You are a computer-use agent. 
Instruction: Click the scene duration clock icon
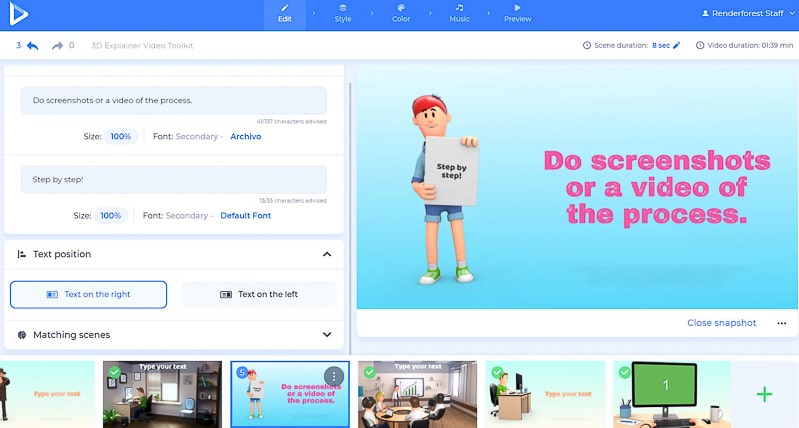pyautogui.click(x=587, y=45)
